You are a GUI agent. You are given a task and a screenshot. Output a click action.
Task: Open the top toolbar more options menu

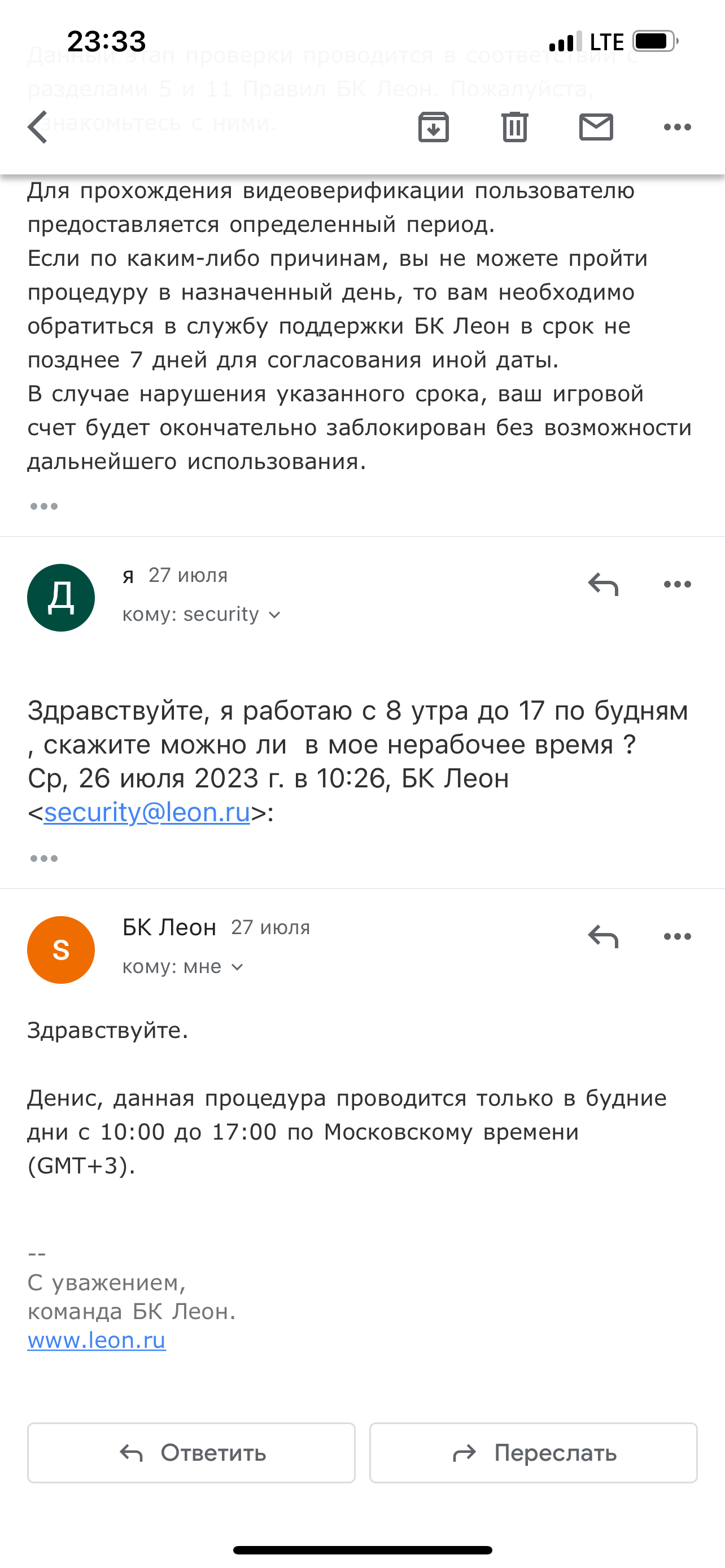677,127
